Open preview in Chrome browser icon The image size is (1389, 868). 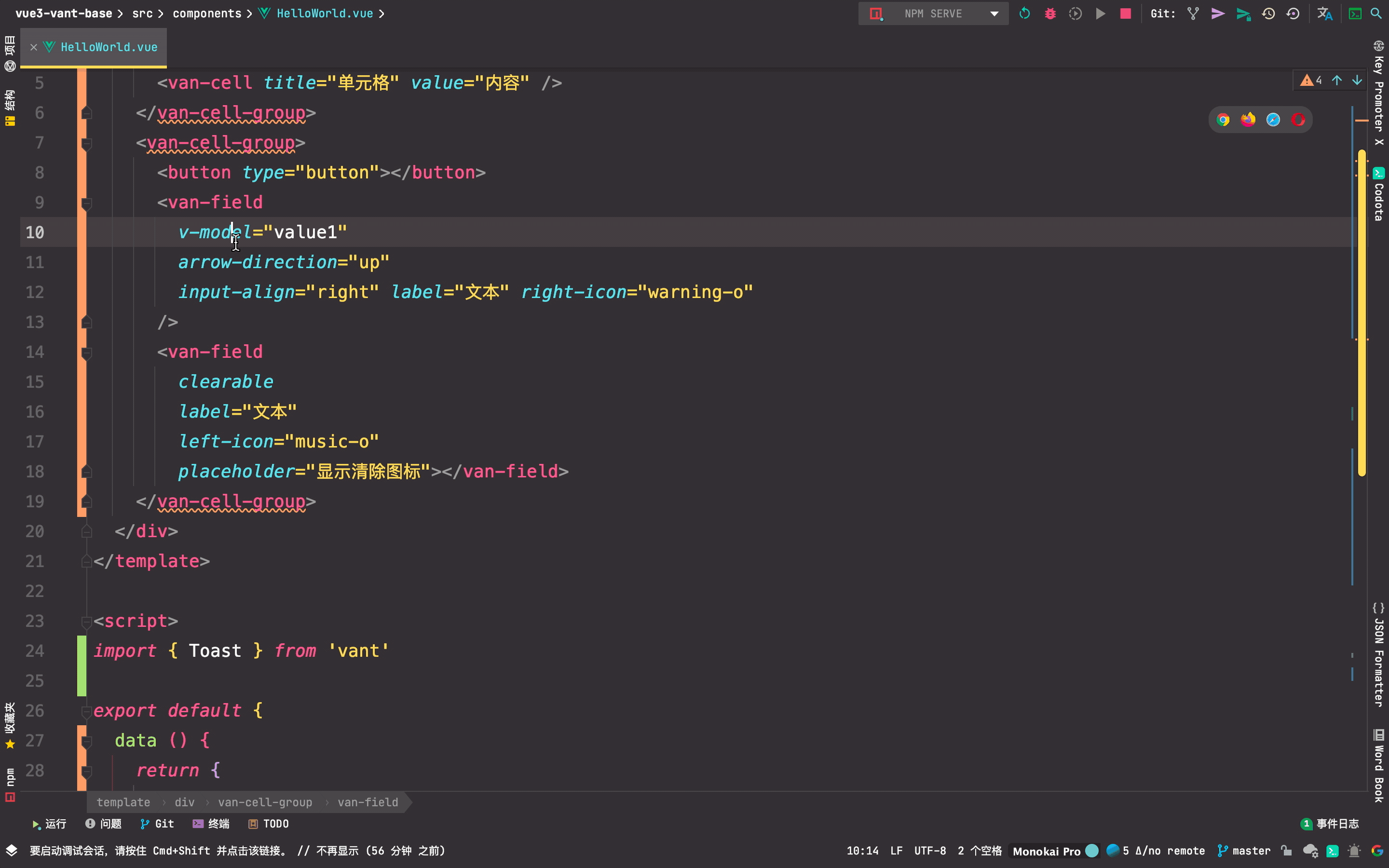pyautogui.click(x=1223, y=120)
